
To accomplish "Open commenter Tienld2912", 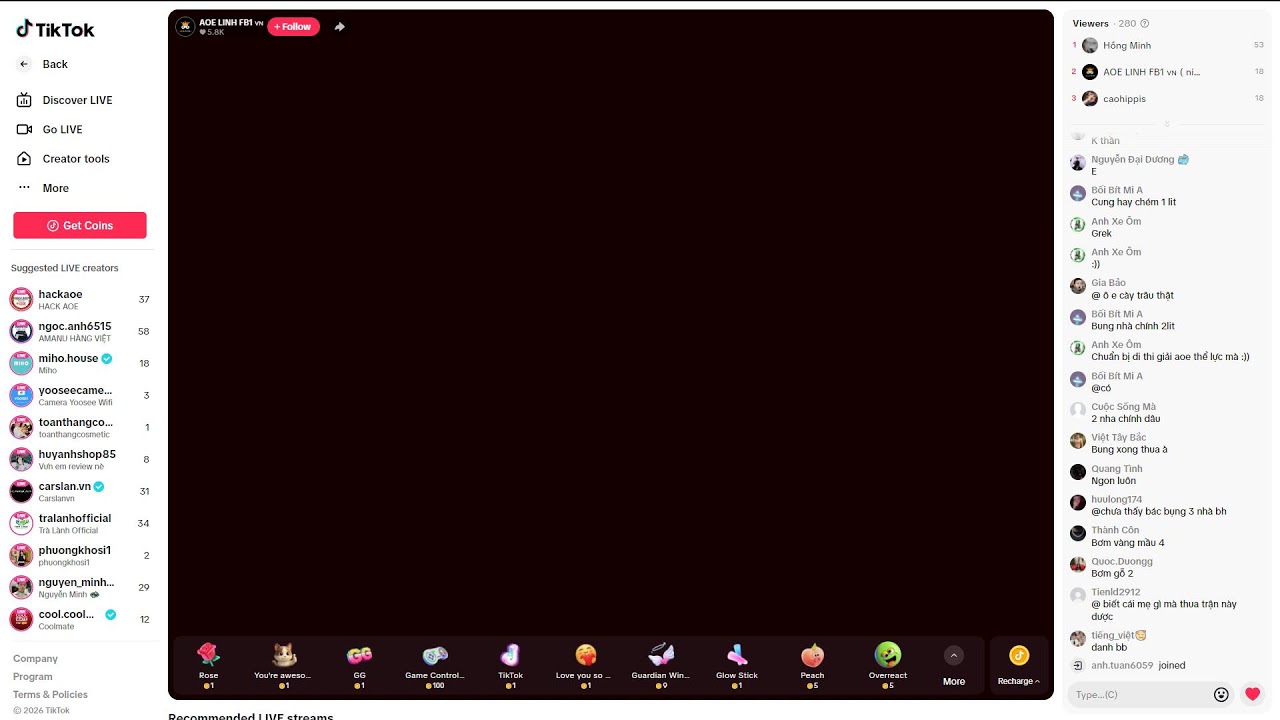I will (x=1115, y=592).
